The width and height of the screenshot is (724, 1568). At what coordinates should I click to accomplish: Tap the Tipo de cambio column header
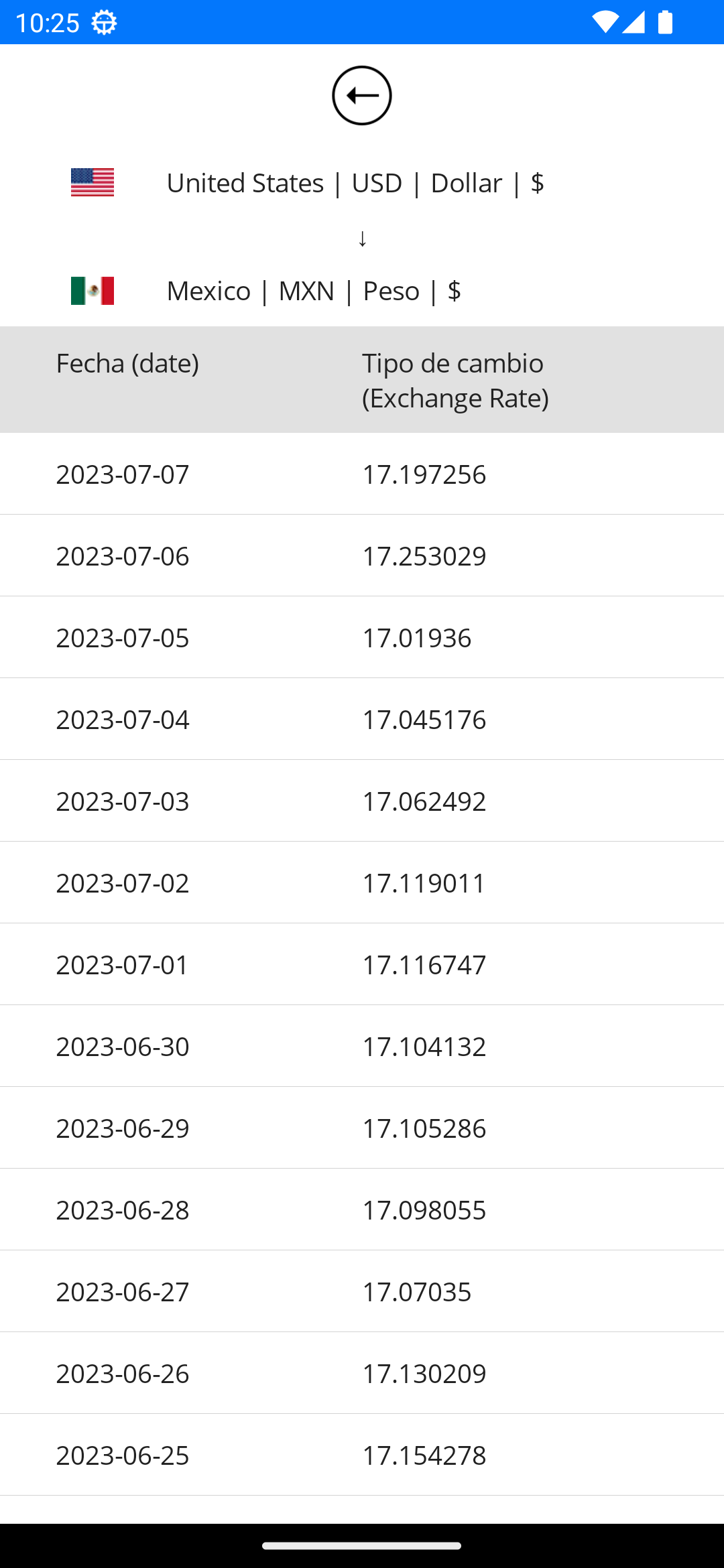456,380
